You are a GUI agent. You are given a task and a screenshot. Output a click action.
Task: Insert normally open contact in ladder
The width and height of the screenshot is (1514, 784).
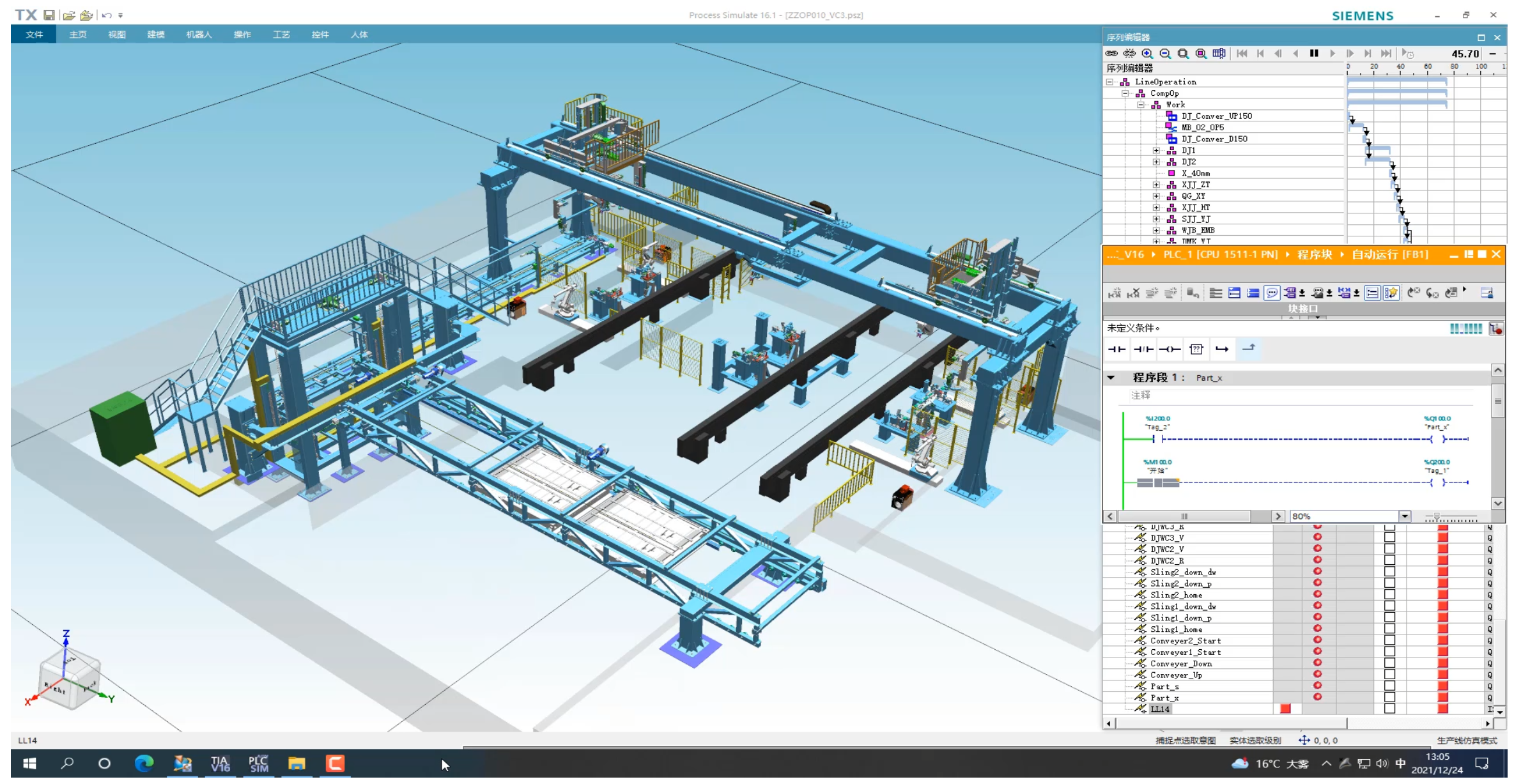1116,350
